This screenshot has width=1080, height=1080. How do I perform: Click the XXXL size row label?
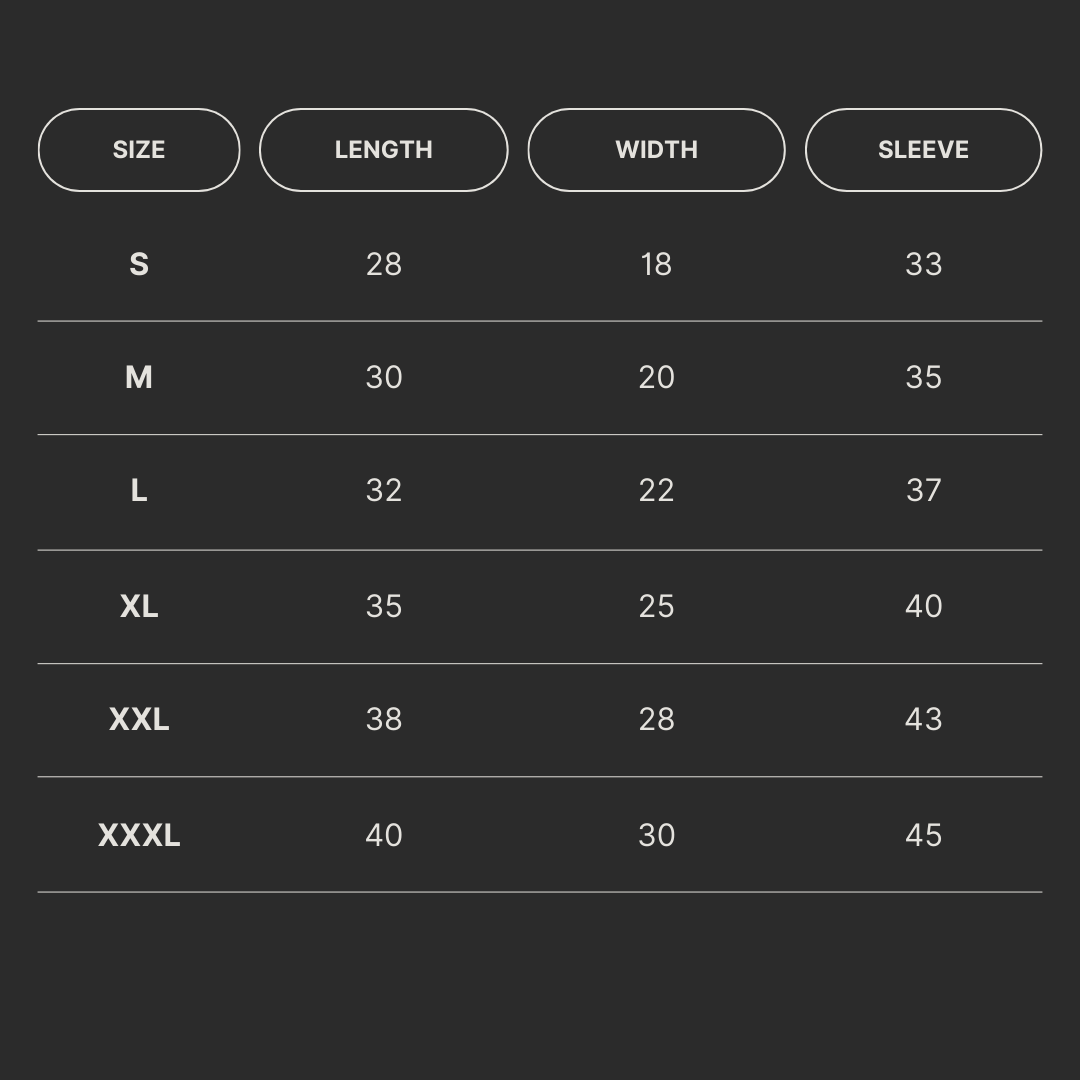139,835
